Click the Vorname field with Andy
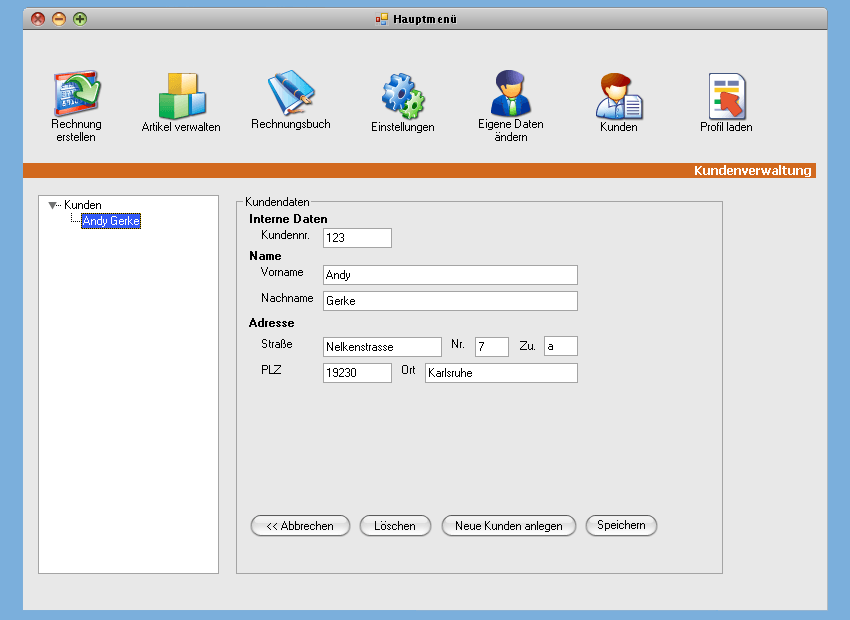The height and width of the screenshot is (620, 850). pyautogui.click(x=450, y=275)
